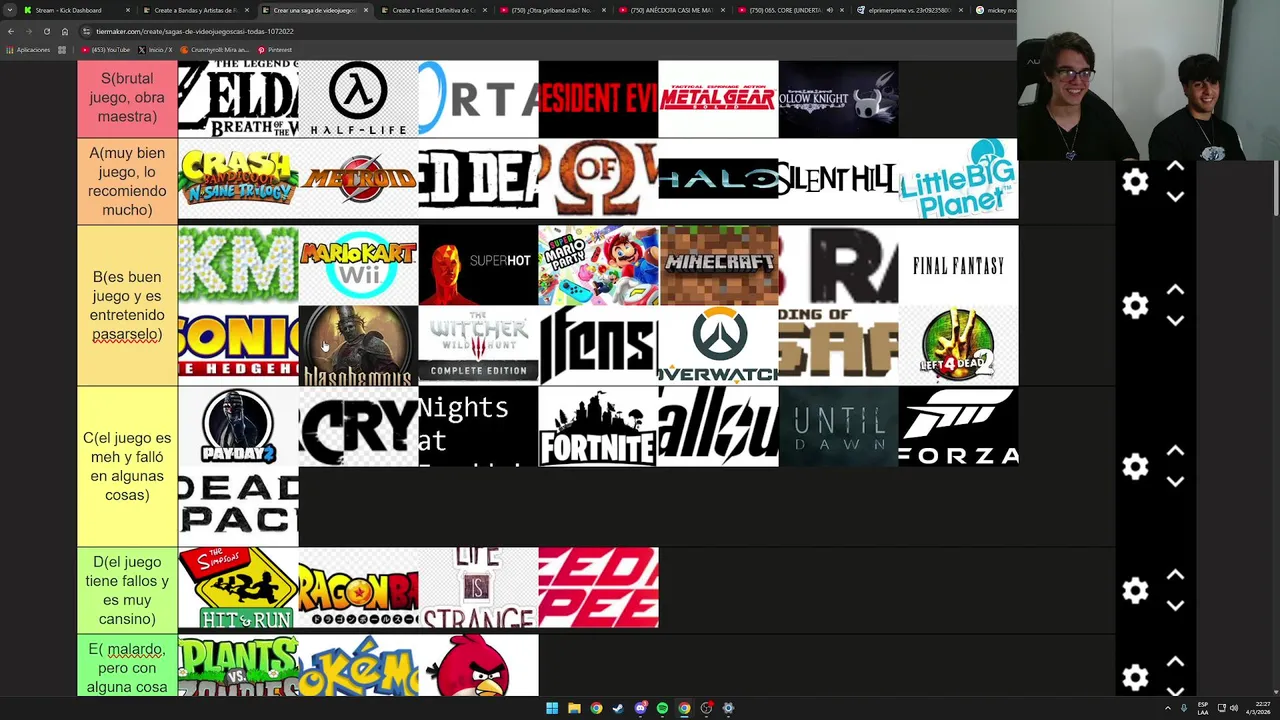
Task: Reload the page with refresh button
Action: pyautogui.click(x=46, y=31)
